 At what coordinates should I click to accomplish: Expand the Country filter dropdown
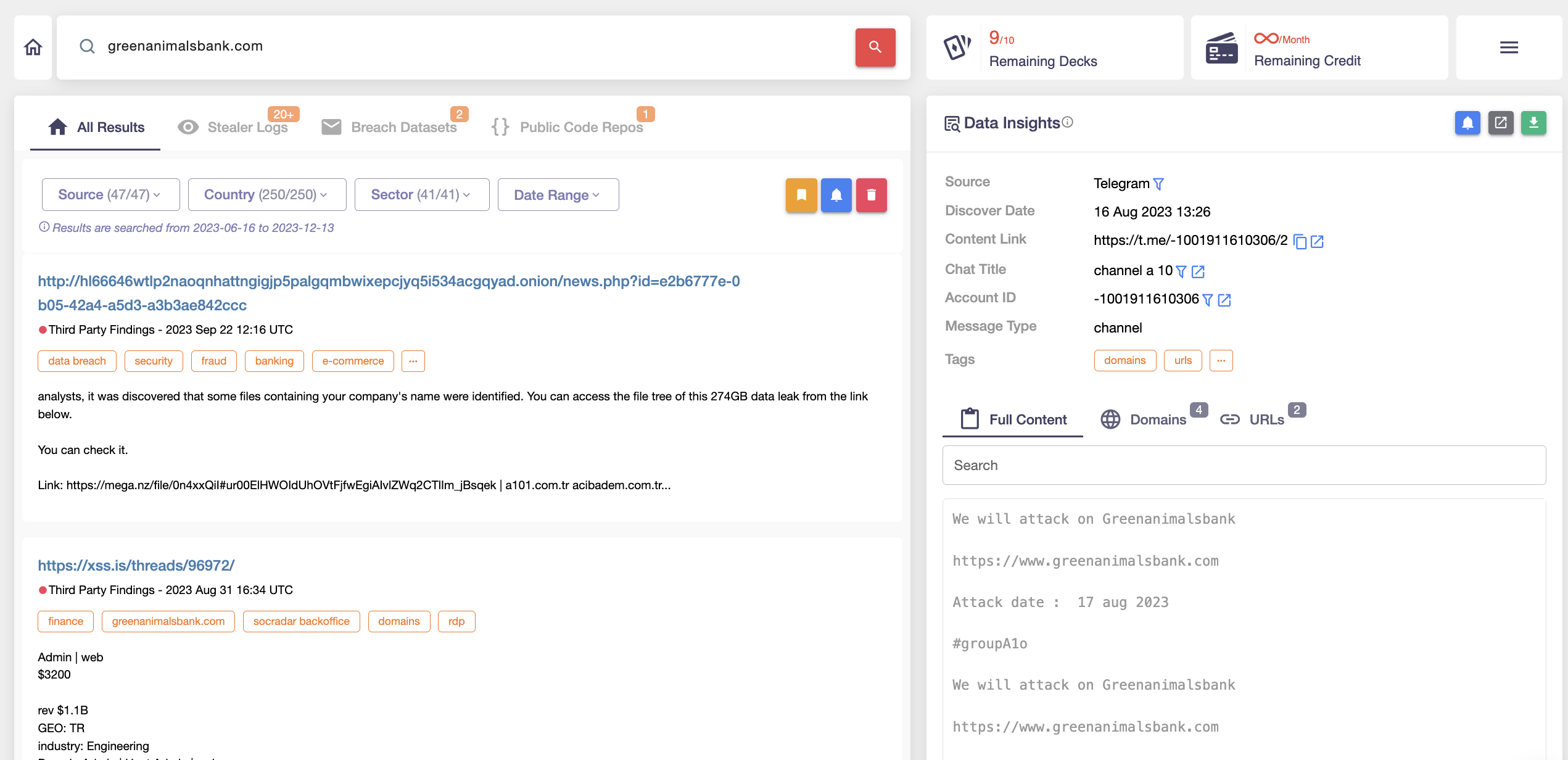267,195
